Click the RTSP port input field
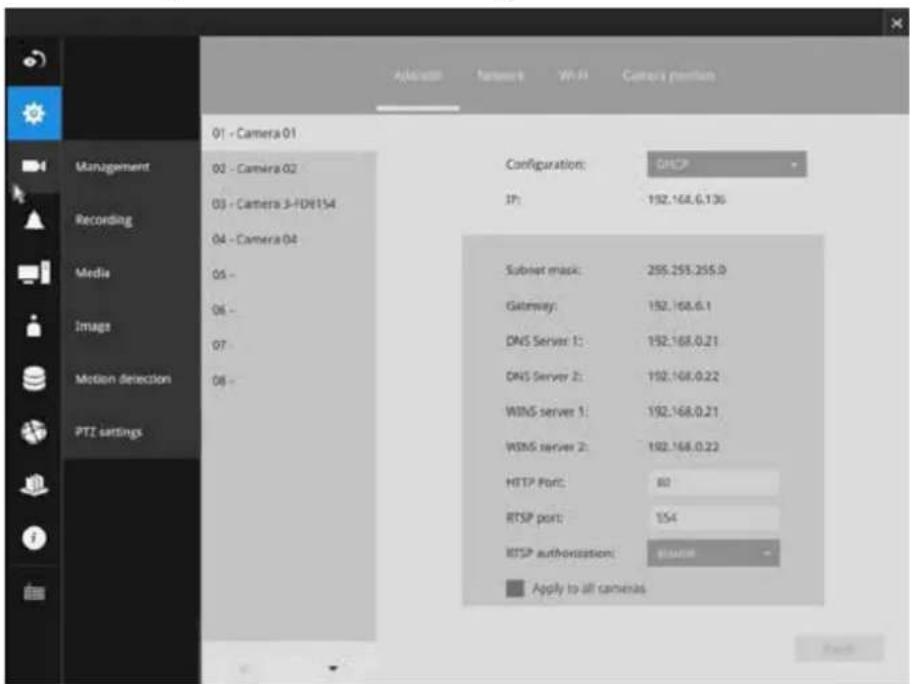The image size is (912, 684). (x=713, y=518)
